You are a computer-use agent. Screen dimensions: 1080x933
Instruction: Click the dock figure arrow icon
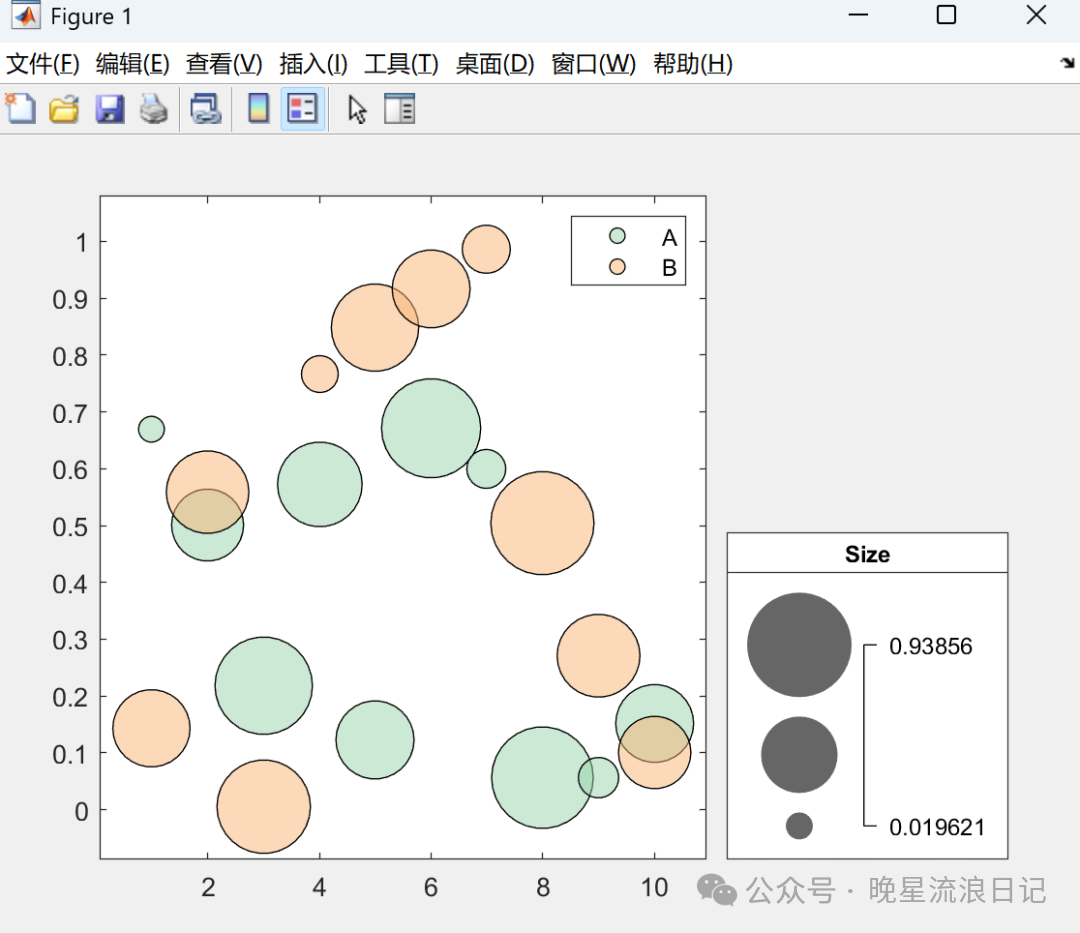point(1067,63)
